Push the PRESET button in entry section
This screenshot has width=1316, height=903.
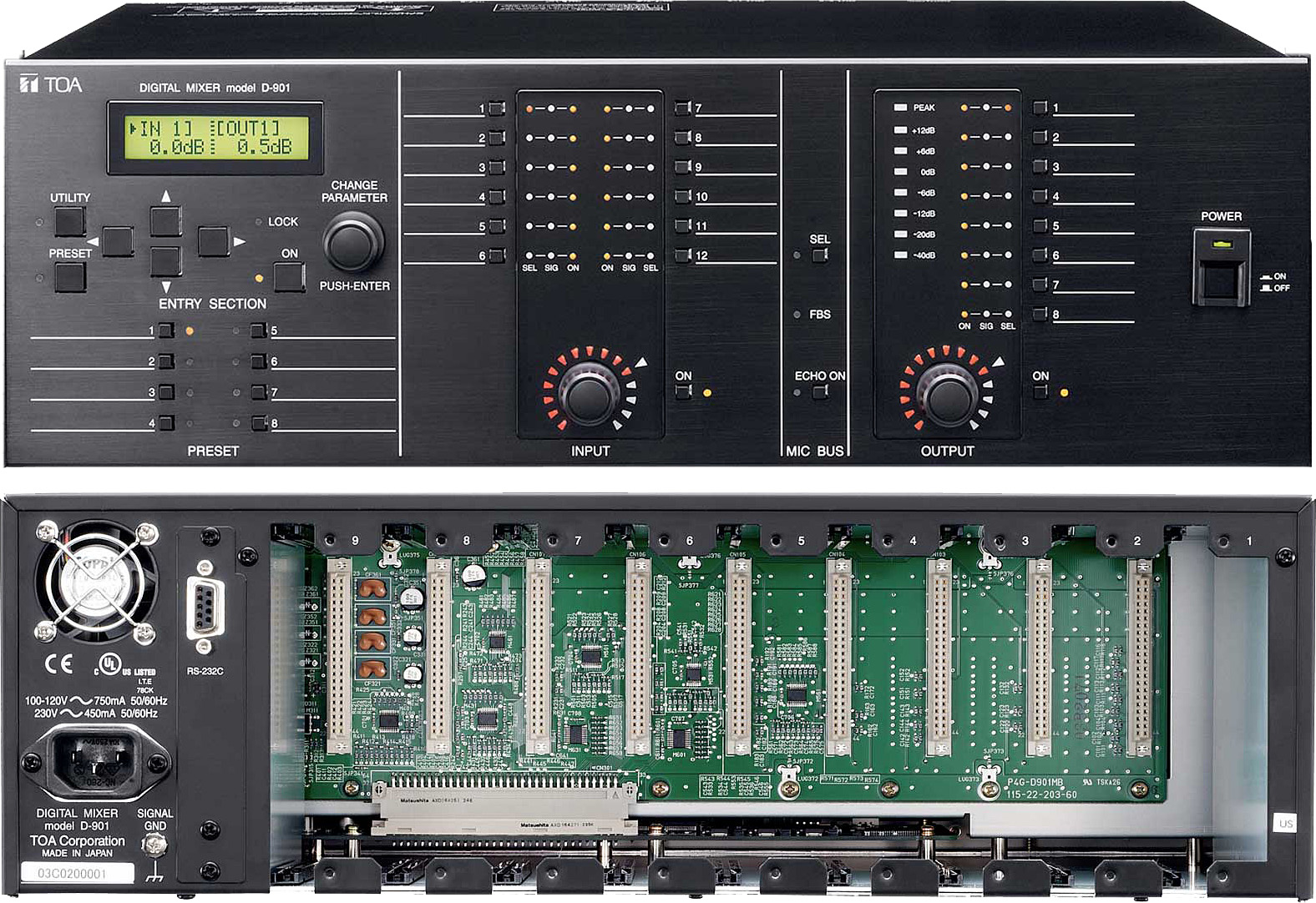tap(70, 276)
